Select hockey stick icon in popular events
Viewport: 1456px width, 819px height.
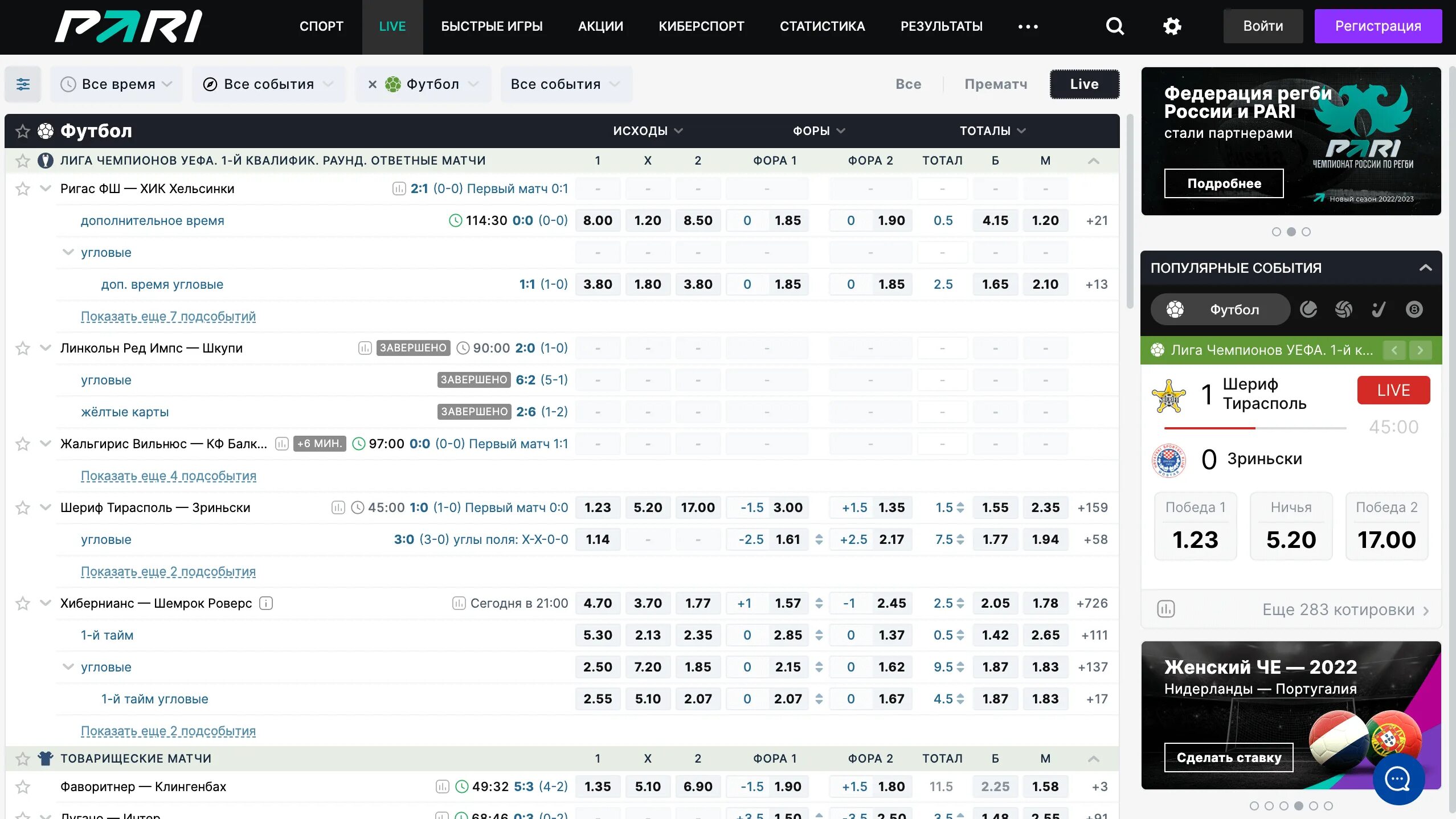pos(1379,309)
